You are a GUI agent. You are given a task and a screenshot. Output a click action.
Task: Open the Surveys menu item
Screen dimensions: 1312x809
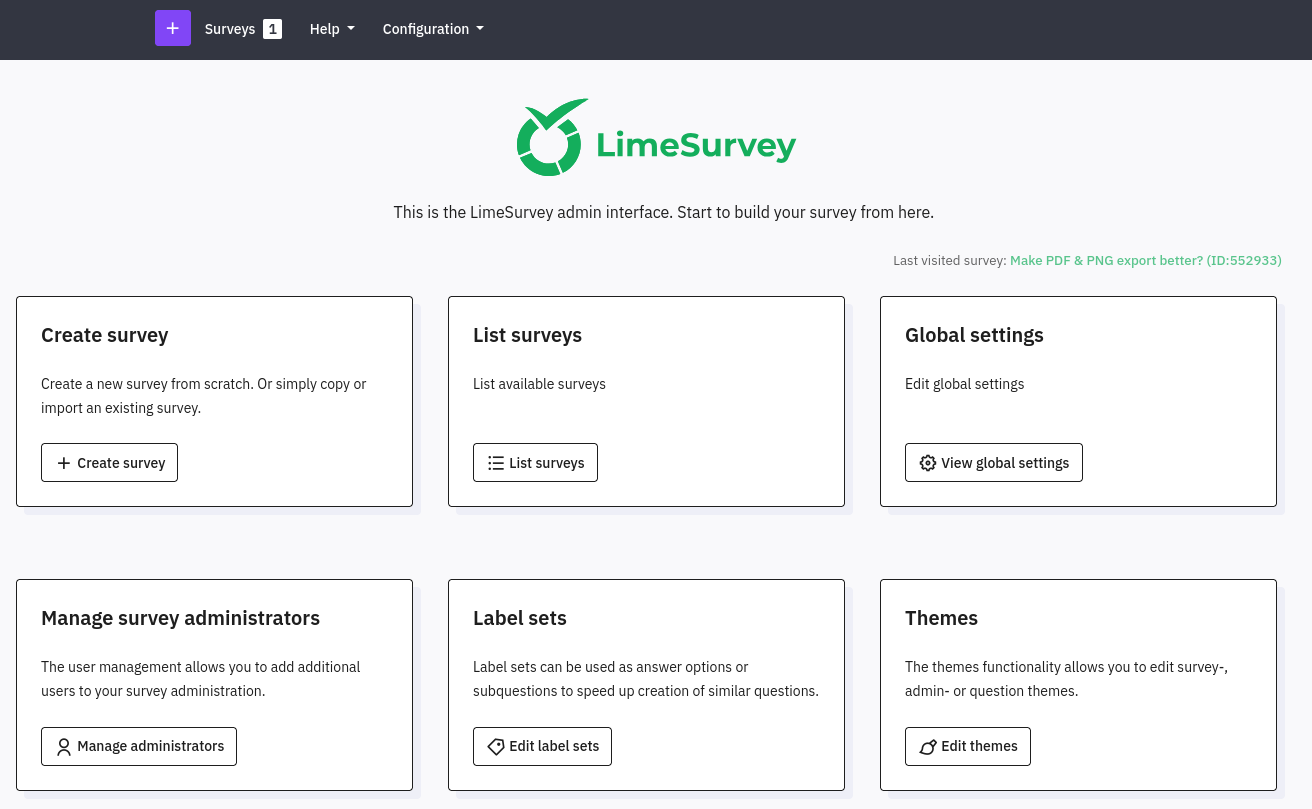(x=243, y=29)
